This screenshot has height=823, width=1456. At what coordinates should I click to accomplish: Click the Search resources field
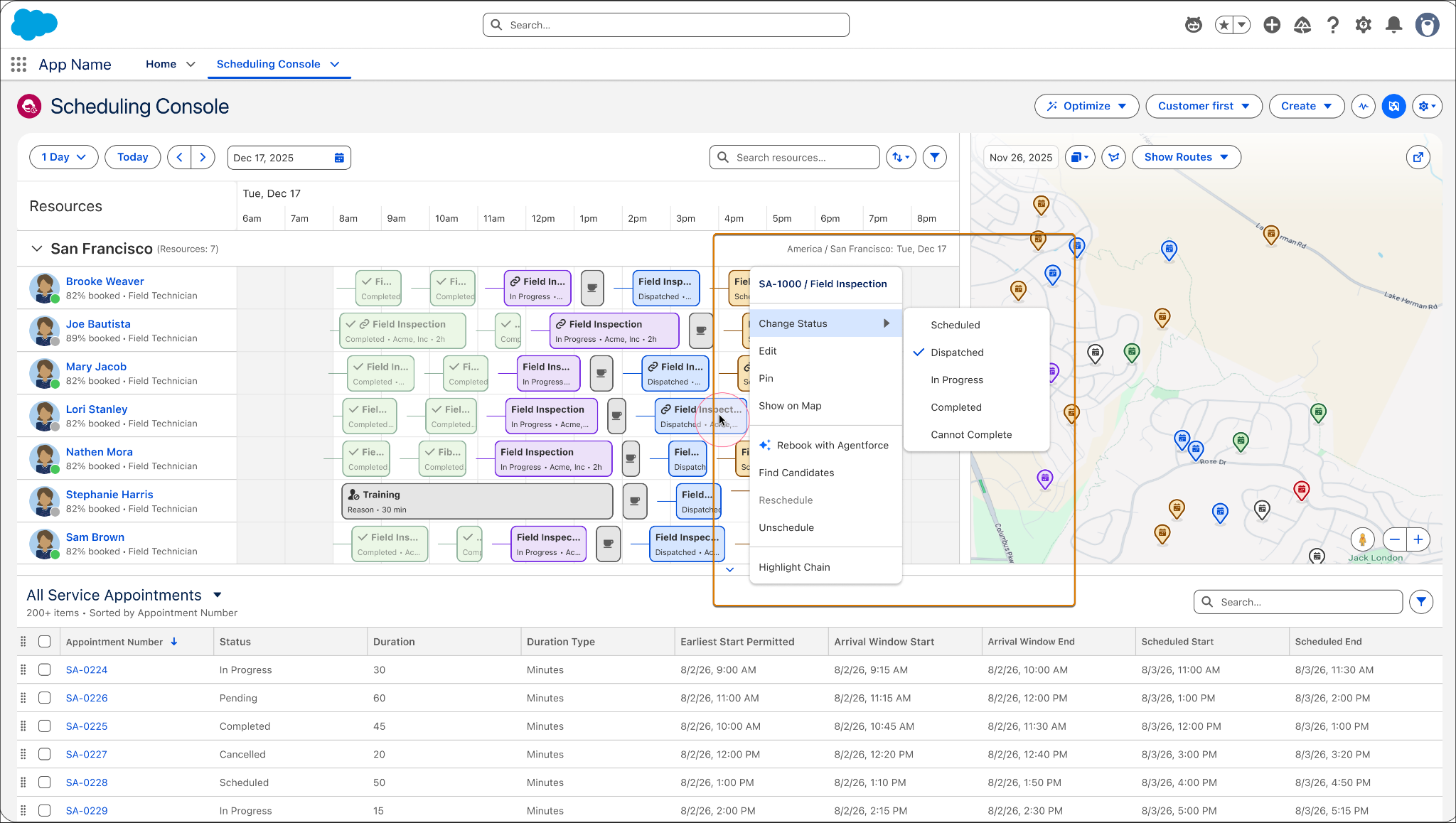[794, 157]
